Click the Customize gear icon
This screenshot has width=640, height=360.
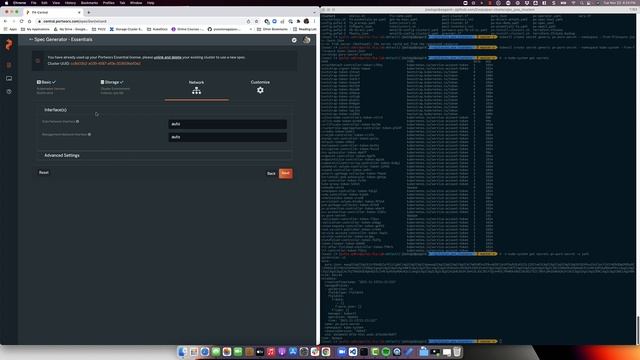260,90
